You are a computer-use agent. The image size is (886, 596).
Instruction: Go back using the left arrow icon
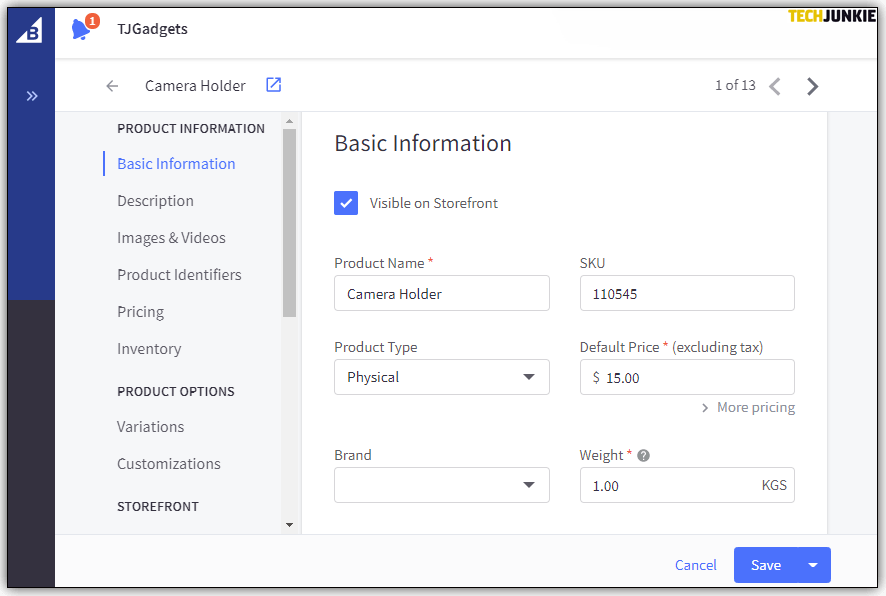click(x=112, y=86)
